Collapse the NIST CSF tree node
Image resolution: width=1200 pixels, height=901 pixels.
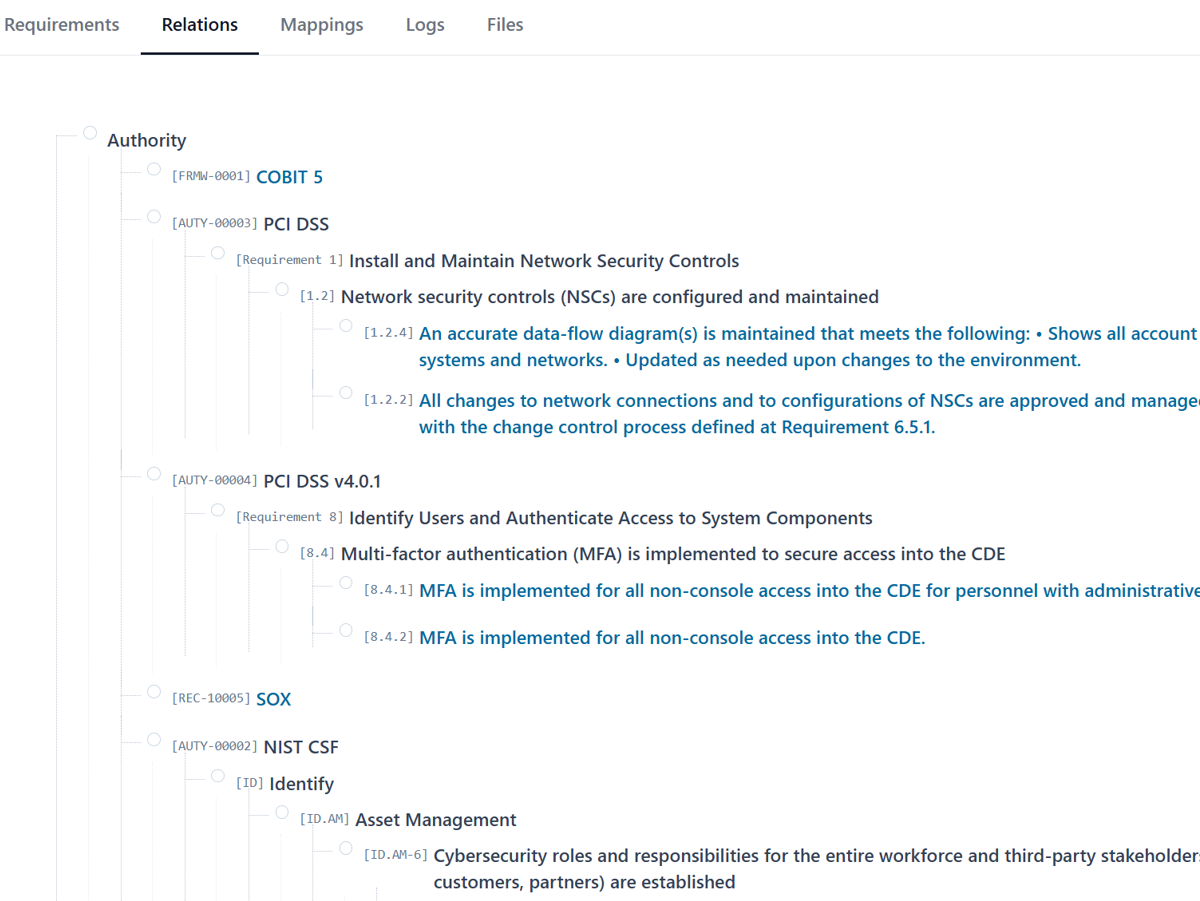coord(154,739)
